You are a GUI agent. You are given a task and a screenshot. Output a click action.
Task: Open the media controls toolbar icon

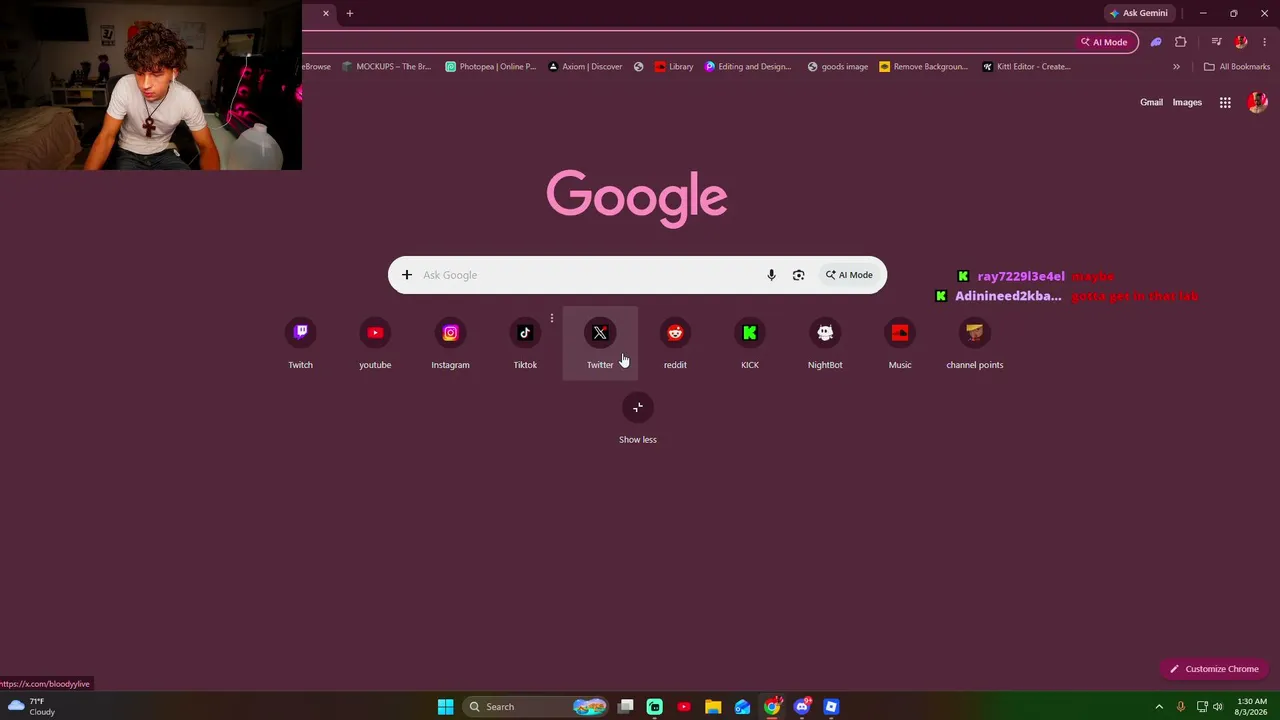[1216, 42]
